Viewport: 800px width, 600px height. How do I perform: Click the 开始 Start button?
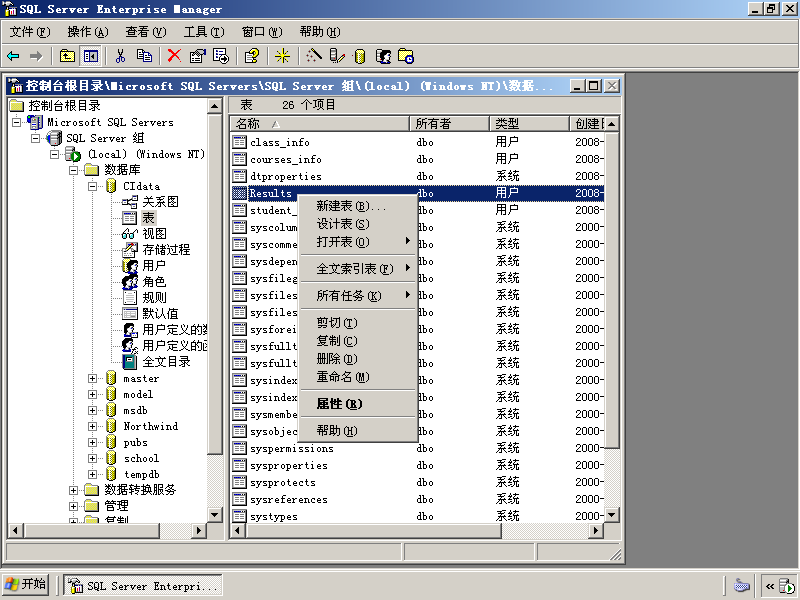tap(25, 585)
